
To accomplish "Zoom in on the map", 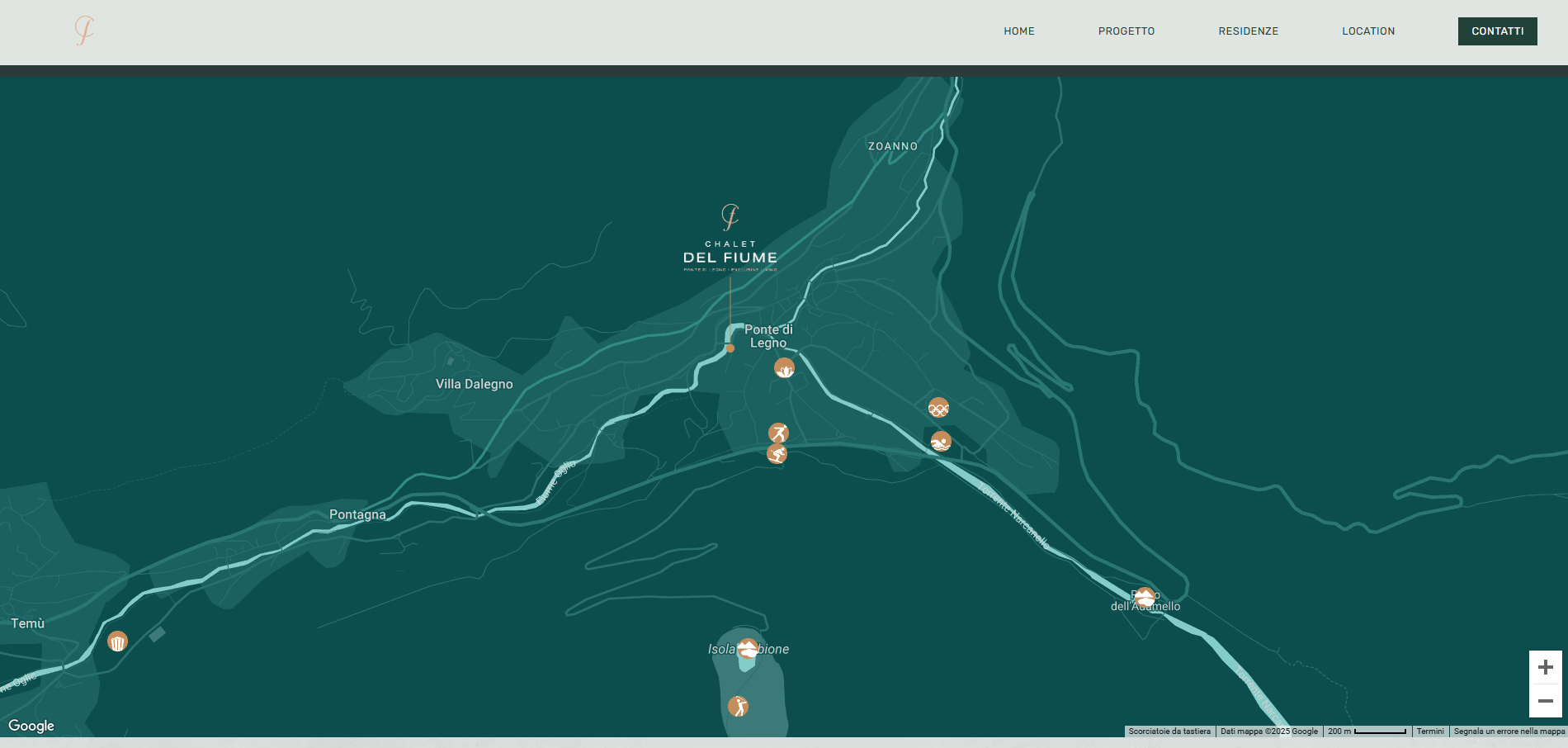I will (1545, 667).
